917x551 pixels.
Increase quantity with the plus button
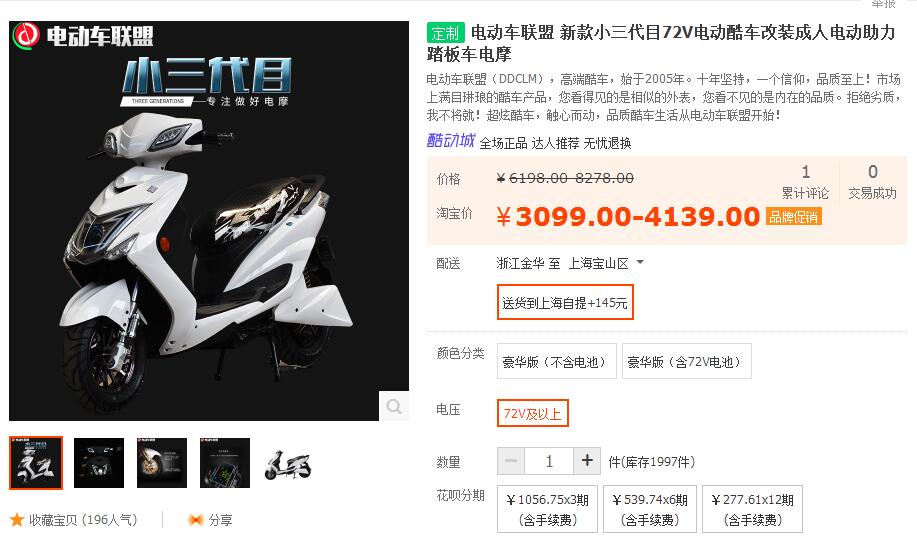coord(587,461)
